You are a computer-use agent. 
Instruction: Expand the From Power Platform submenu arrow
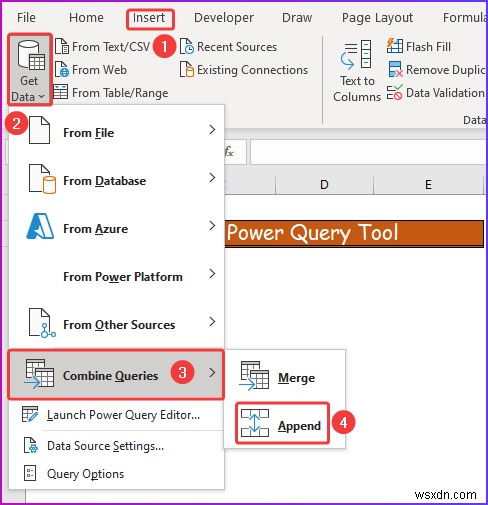(x=212, y=274)
